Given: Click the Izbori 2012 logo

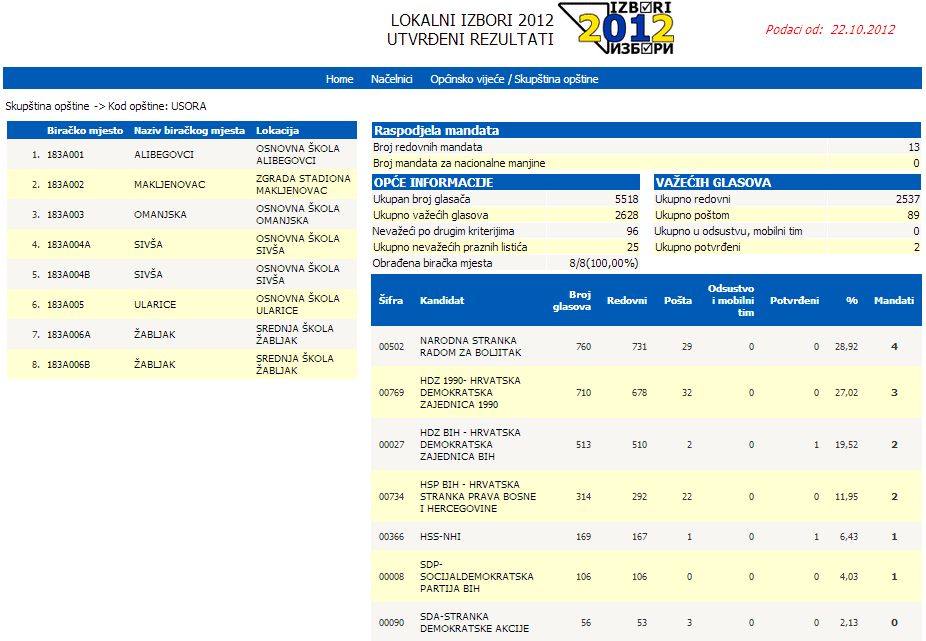Looking at the screenshot, I should 616,28.
